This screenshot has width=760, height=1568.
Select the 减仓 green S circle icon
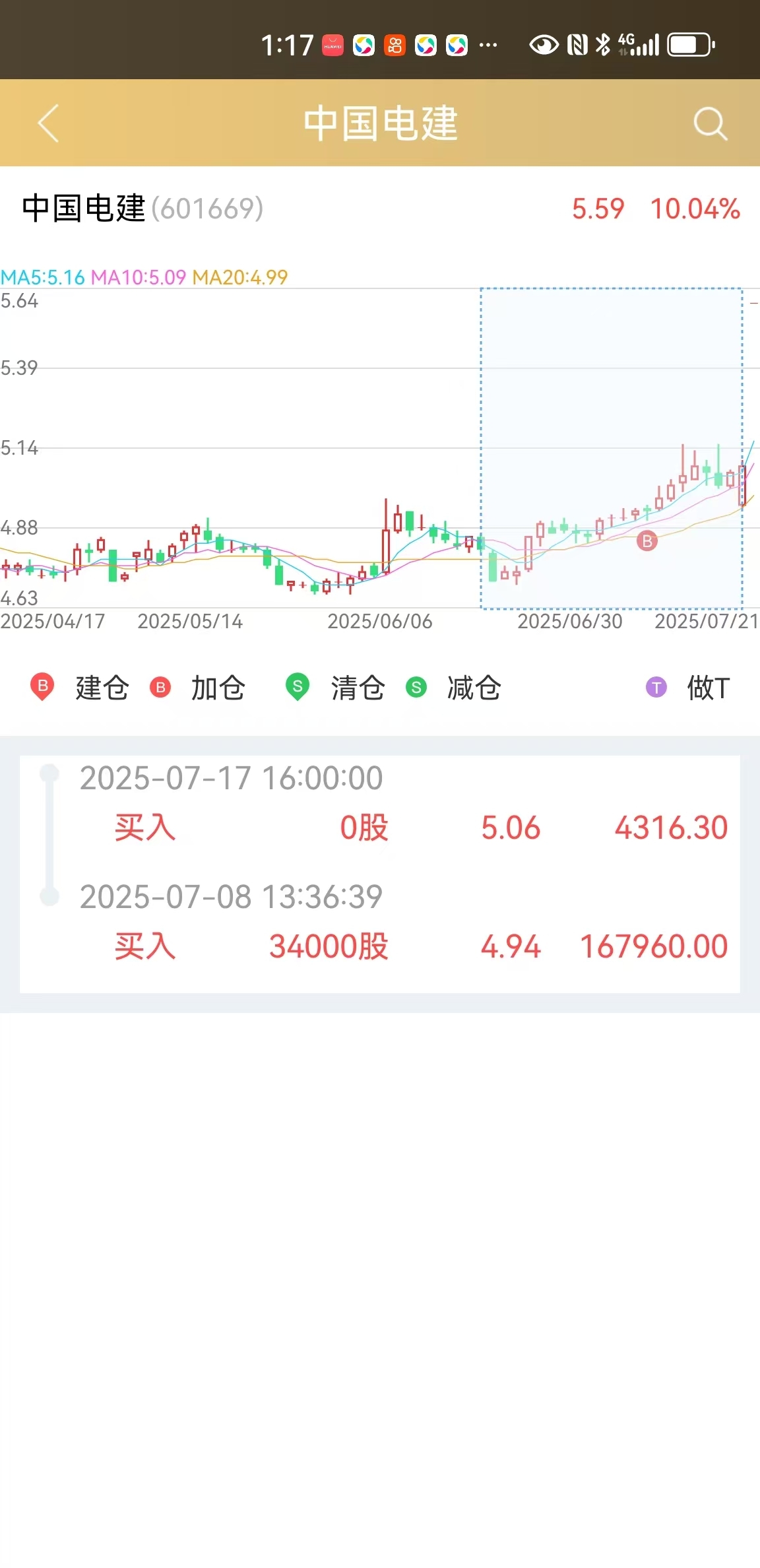click(416, 687)
